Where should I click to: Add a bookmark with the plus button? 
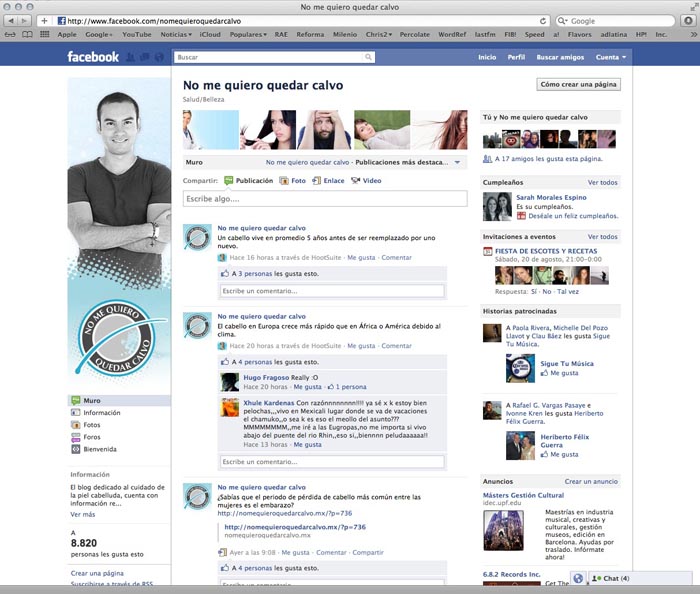[x=44, y=21]
